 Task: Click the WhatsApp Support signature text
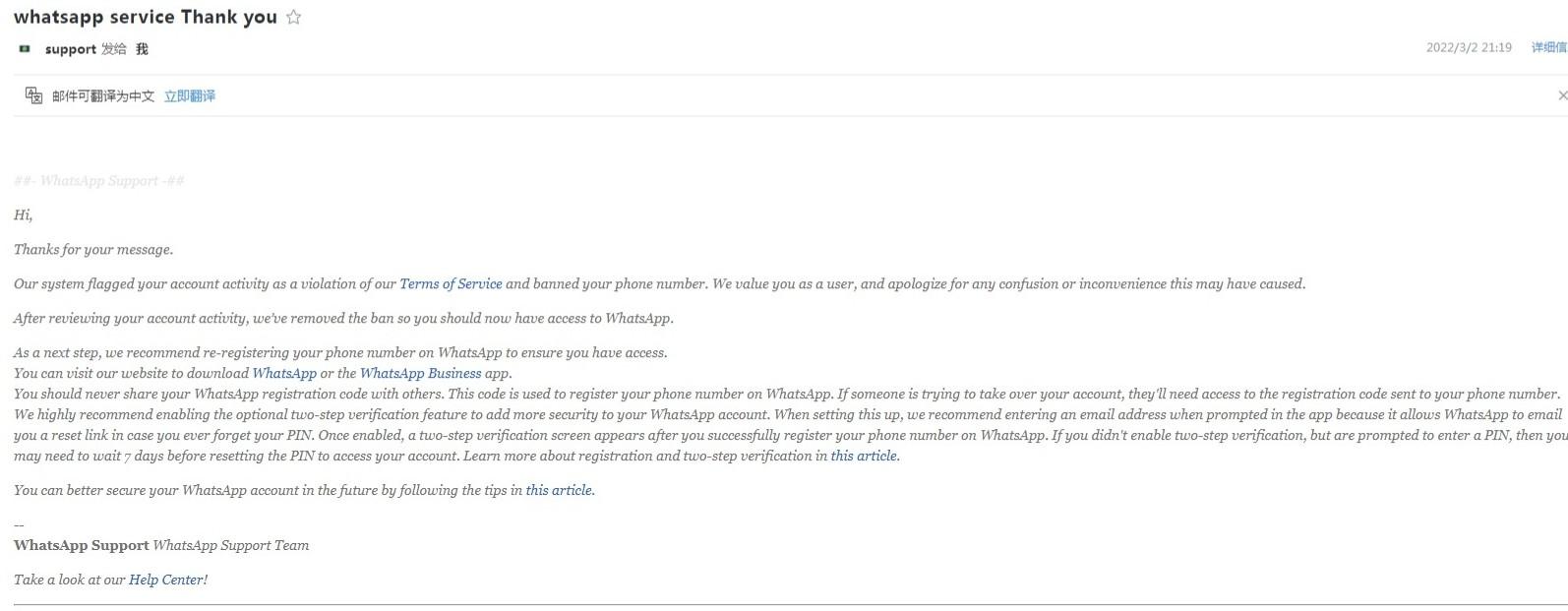tap(82, 545)
